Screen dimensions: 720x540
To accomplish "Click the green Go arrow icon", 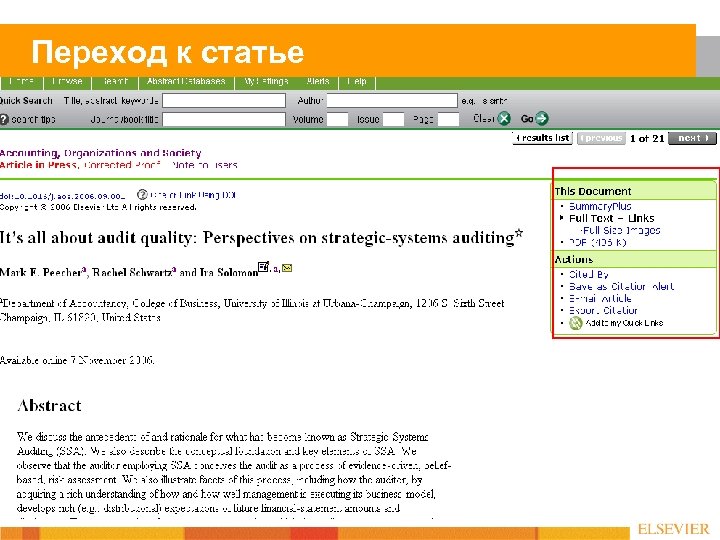I will tap(542, 118).
